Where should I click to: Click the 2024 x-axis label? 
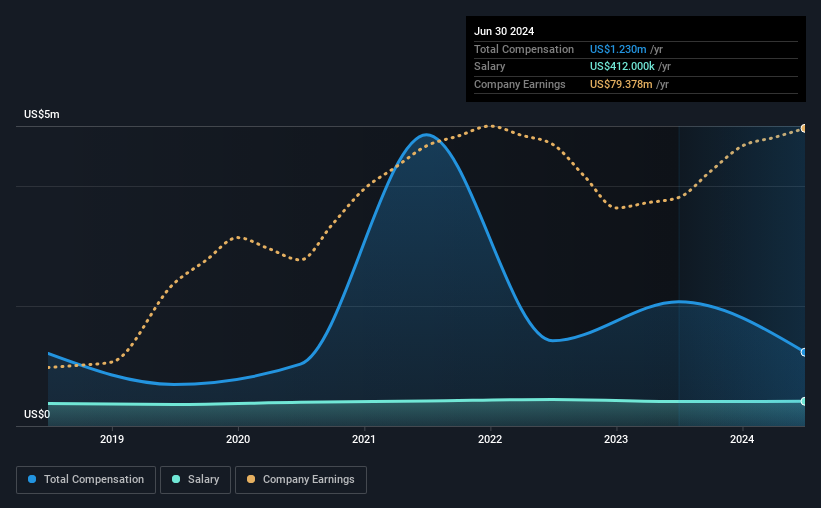coord(742,439)
